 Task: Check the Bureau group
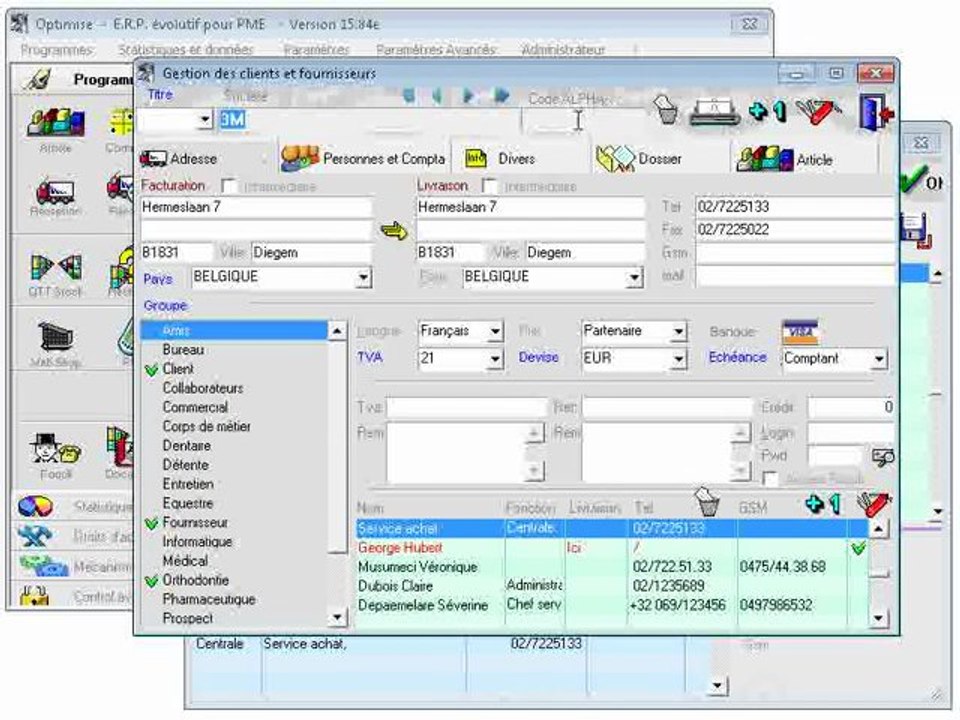[x=183, y=350]
